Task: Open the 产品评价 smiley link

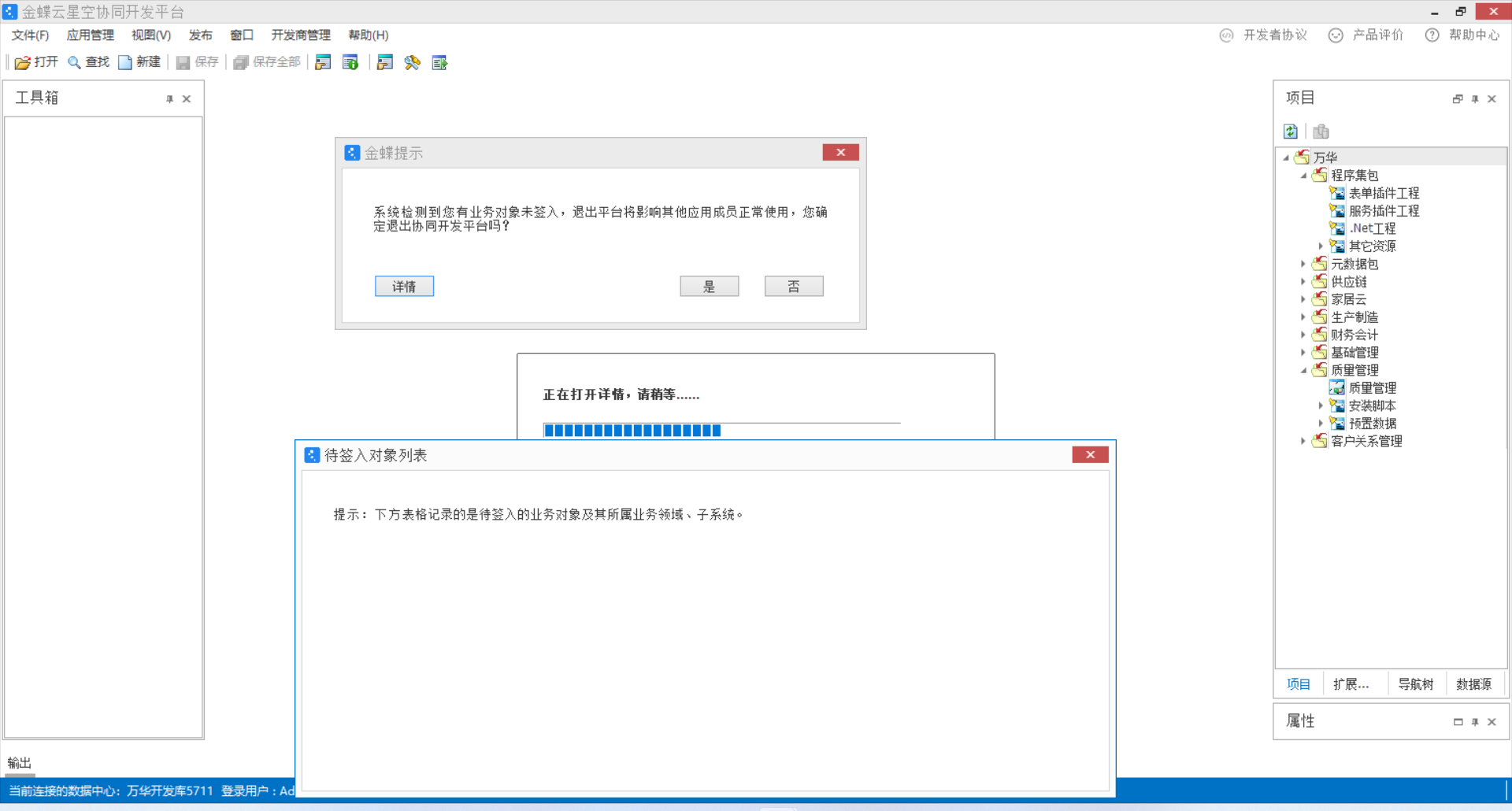Action: pyautogui.click(x=1366, y=35)
